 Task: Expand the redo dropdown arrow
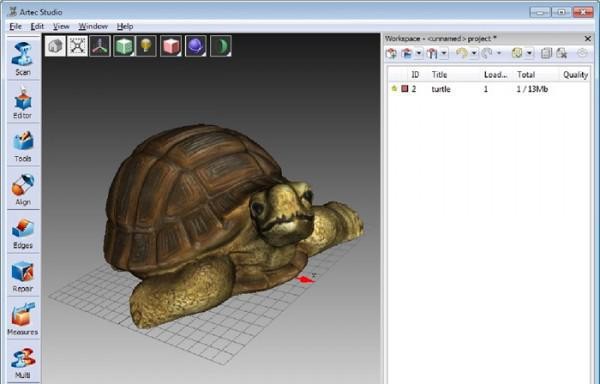pos(499,53)
